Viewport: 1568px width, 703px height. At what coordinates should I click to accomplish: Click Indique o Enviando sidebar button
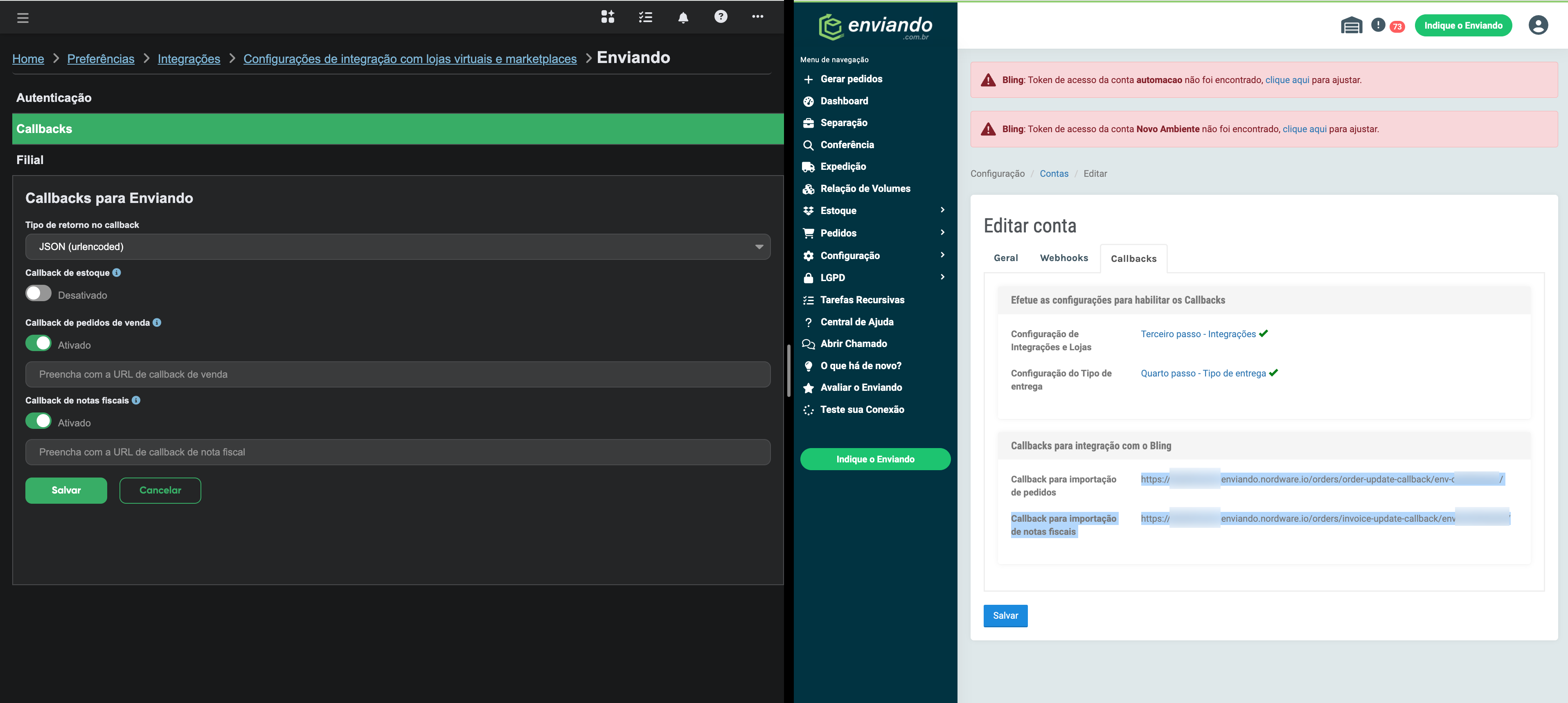point(875,460)
